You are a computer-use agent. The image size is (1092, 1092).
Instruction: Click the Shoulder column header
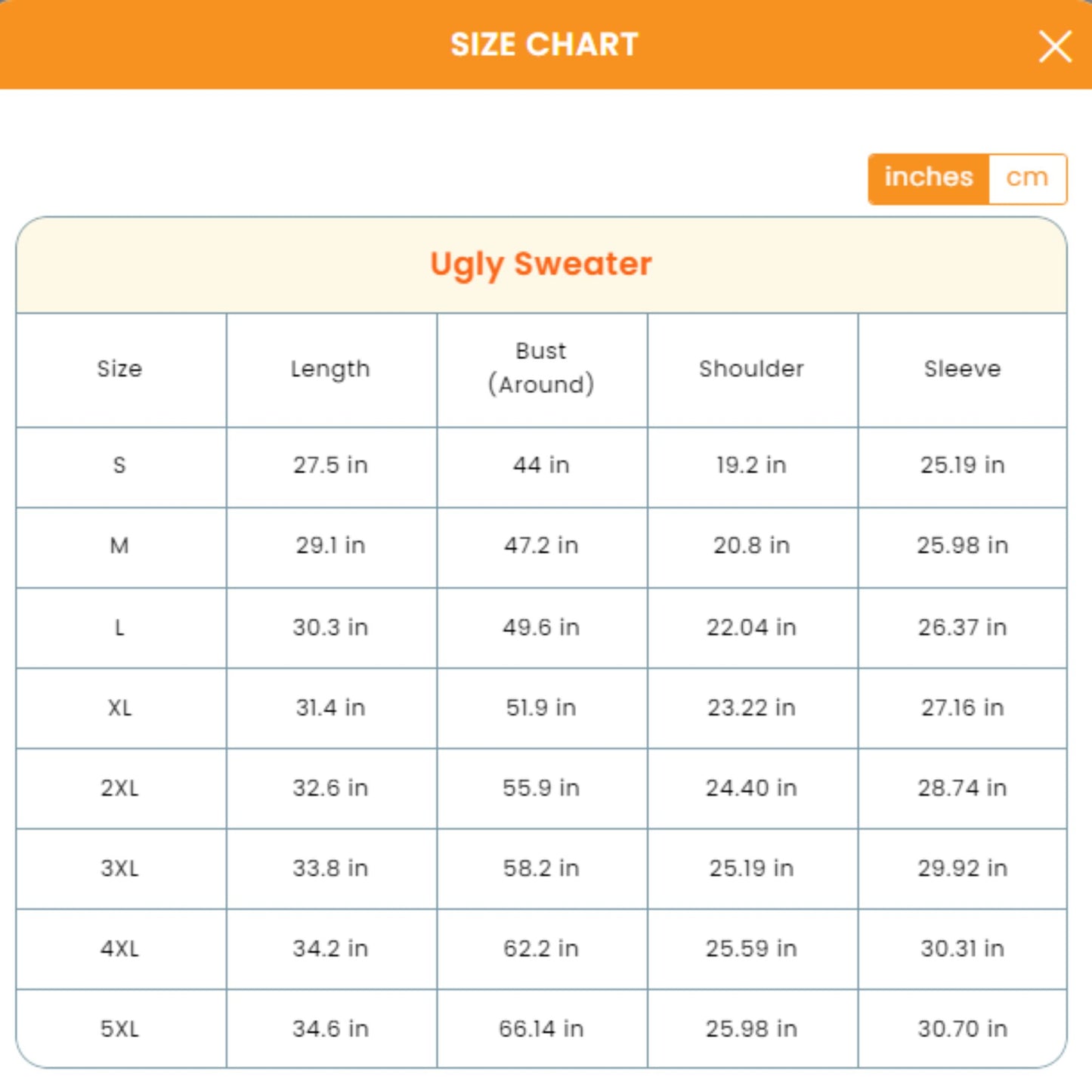click(x=751, y=369)
